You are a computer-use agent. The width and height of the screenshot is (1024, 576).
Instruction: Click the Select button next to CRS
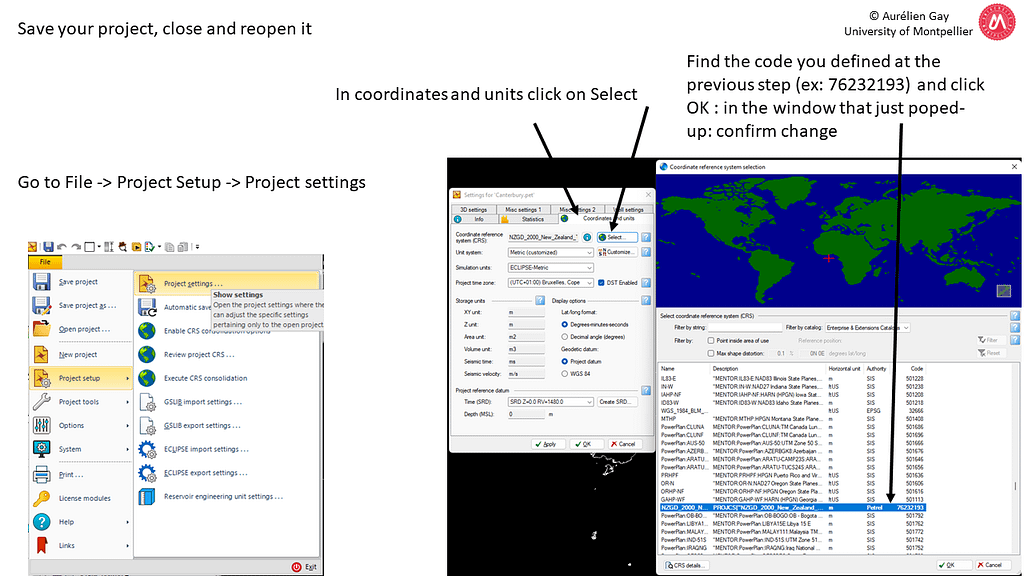click(616, 237)
